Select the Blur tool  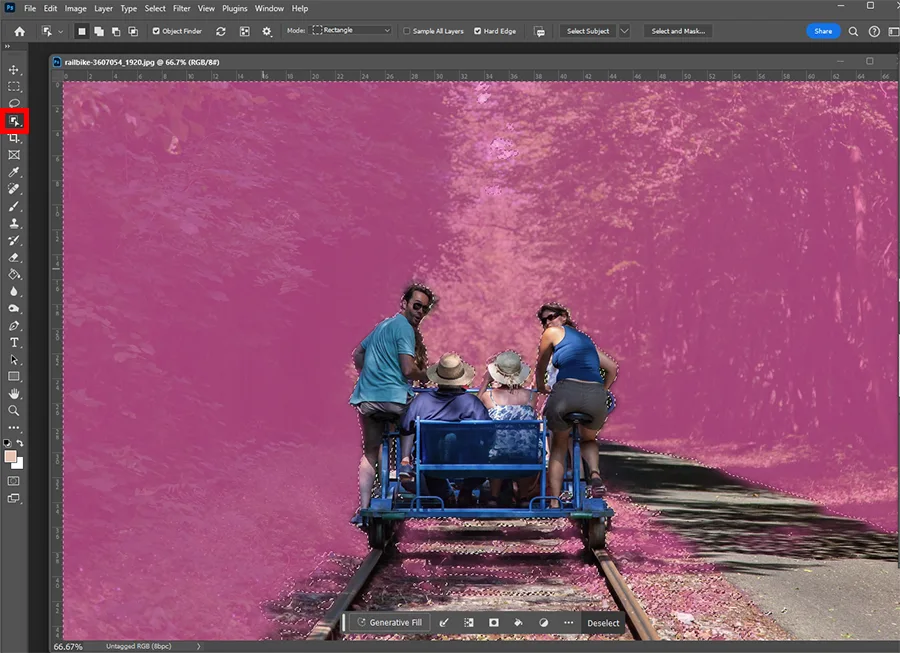tap(14, 291)
